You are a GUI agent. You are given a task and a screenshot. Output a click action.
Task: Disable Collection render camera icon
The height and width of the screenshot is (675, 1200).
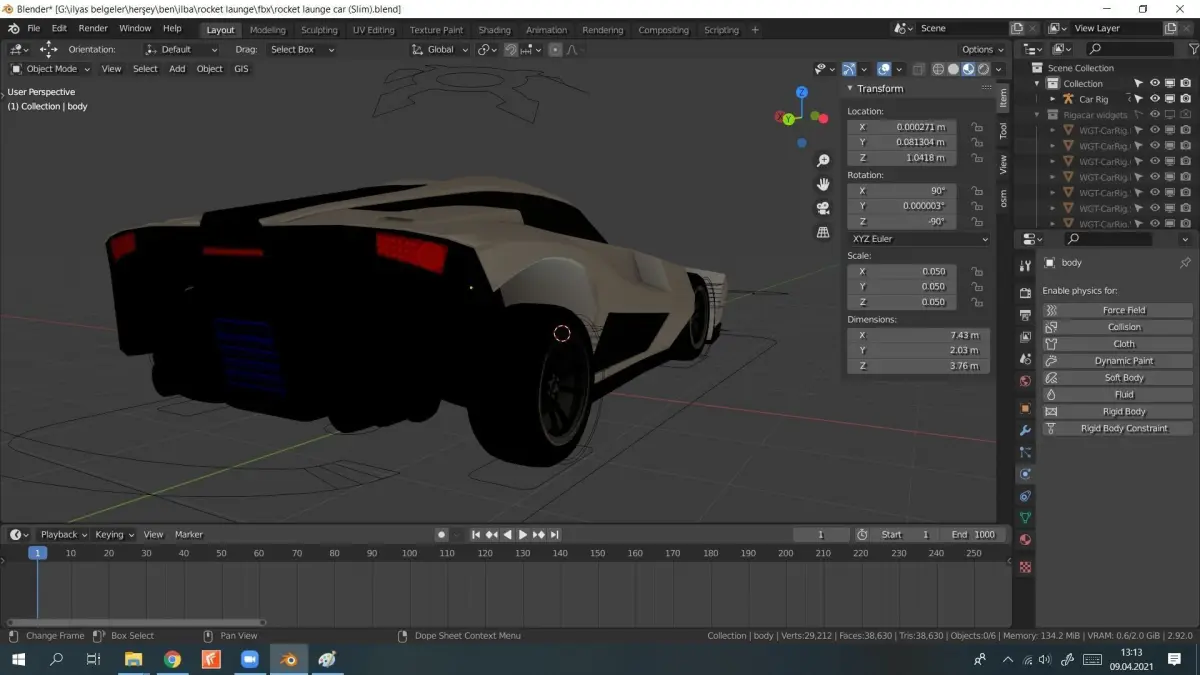click(x=1185, y=83)
